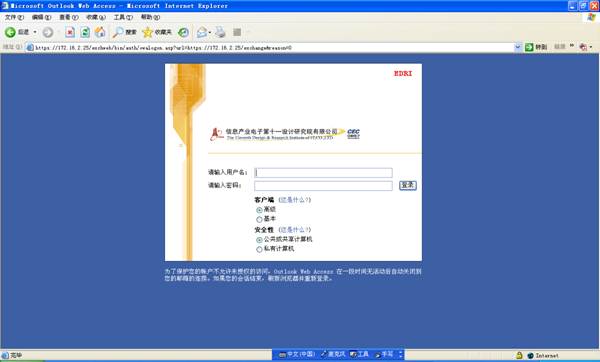Expand the address bar dropdown arrow

click(x=518, y=47)
